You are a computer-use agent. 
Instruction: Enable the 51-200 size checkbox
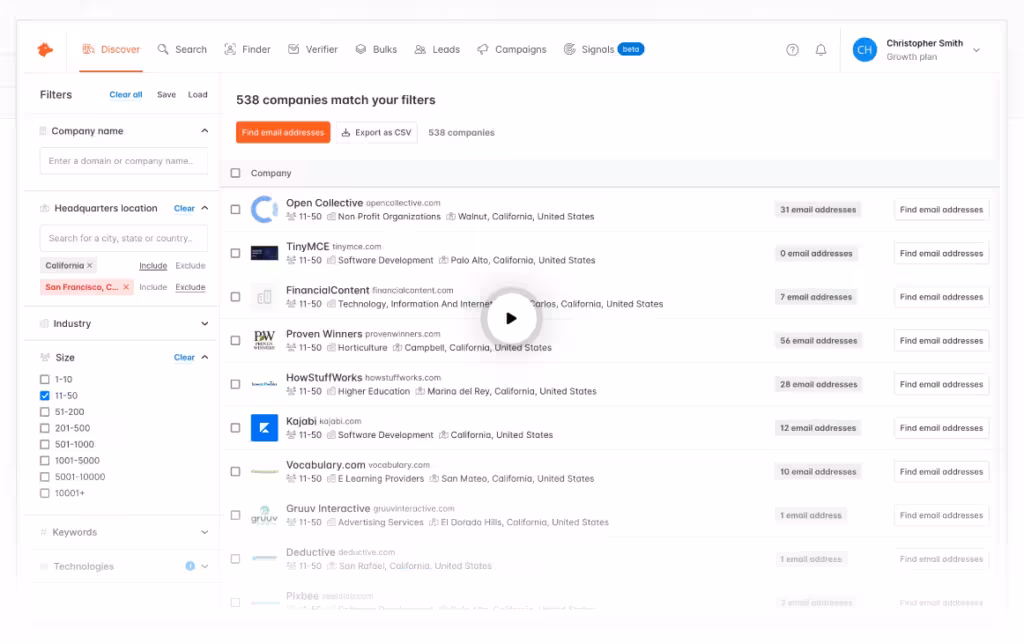44,412
